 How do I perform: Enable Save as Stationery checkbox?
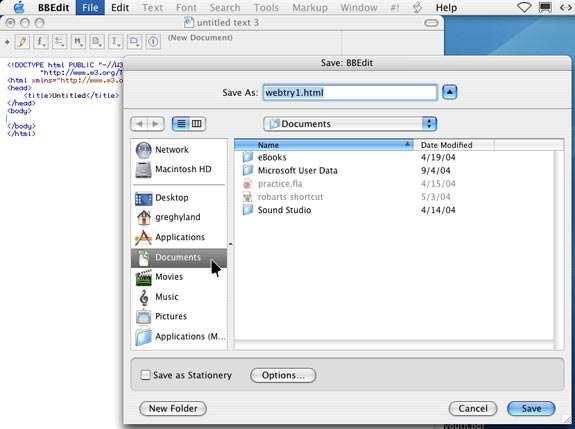point(145,375)
